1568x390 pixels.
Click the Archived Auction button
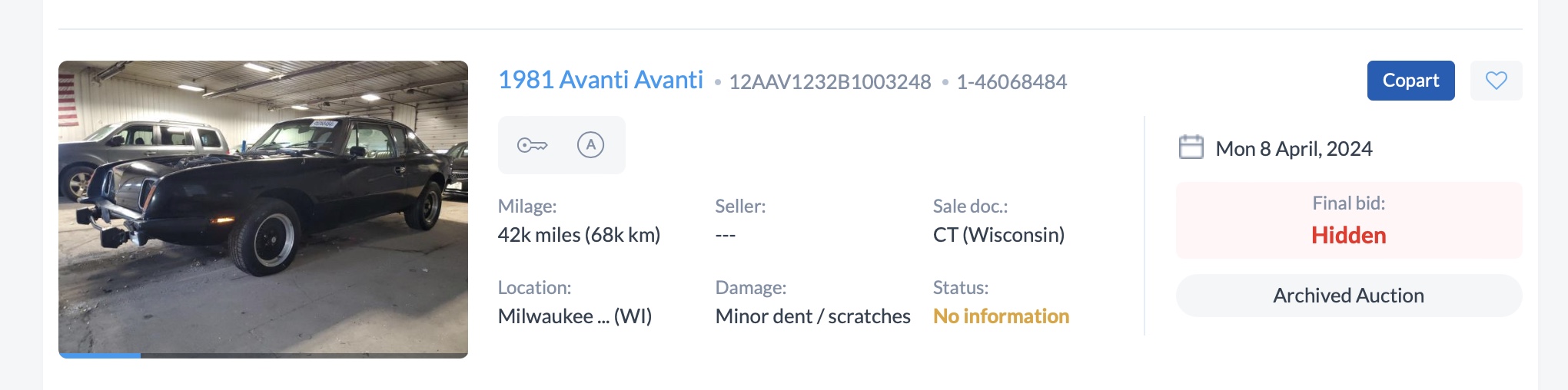pyautogui.click(x=1348, y=296)
